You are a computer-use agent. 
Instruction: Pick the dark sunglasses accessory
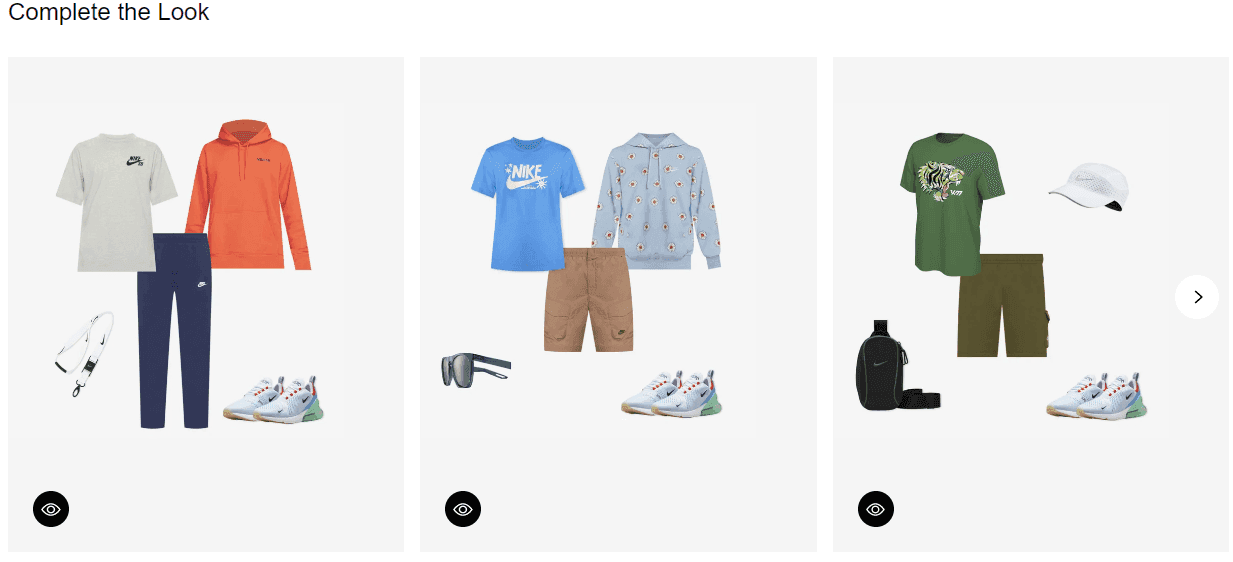point(475,369)
